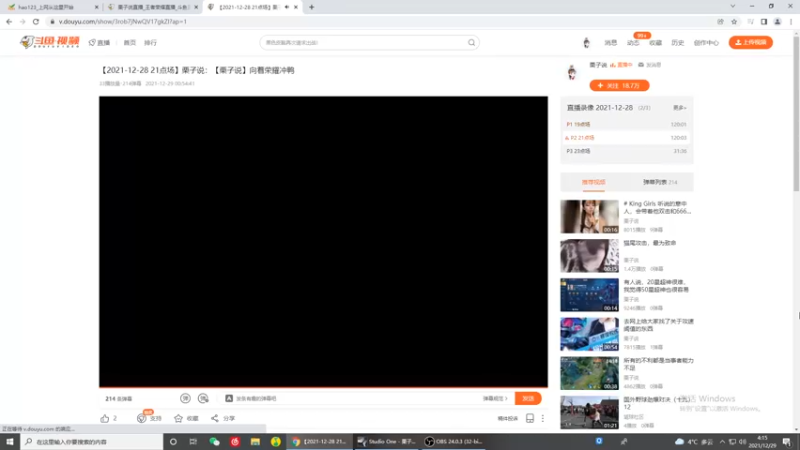Open user avatar icon in header
This screenshot has width=800, height=450.
[x=586, y=43]
